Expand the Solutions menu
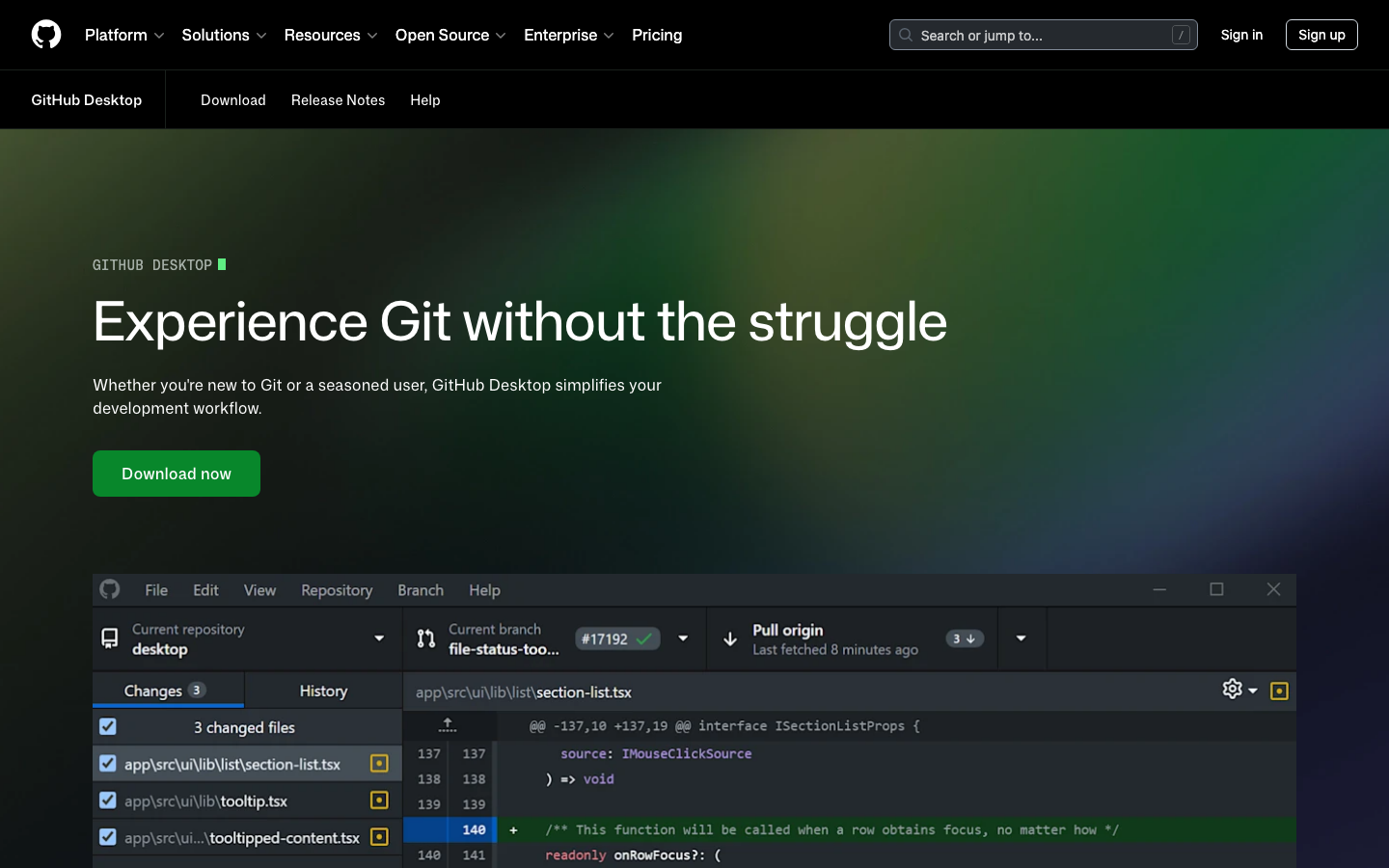 [224, 35]
